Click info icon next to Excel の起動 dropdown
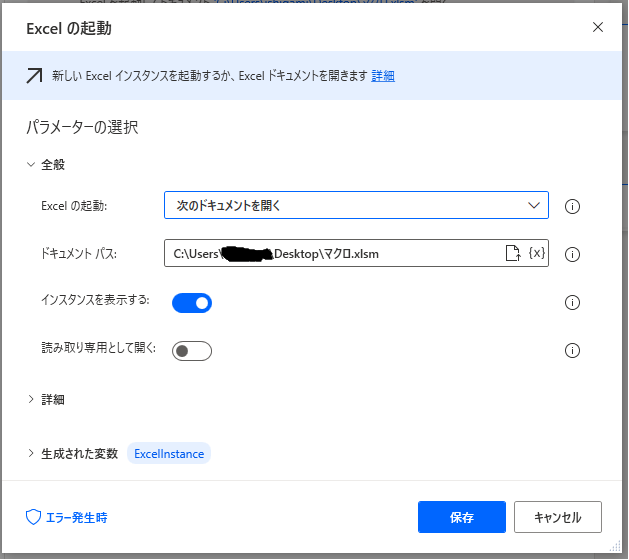This screenshot has height=560, width=629. (573, 206)
